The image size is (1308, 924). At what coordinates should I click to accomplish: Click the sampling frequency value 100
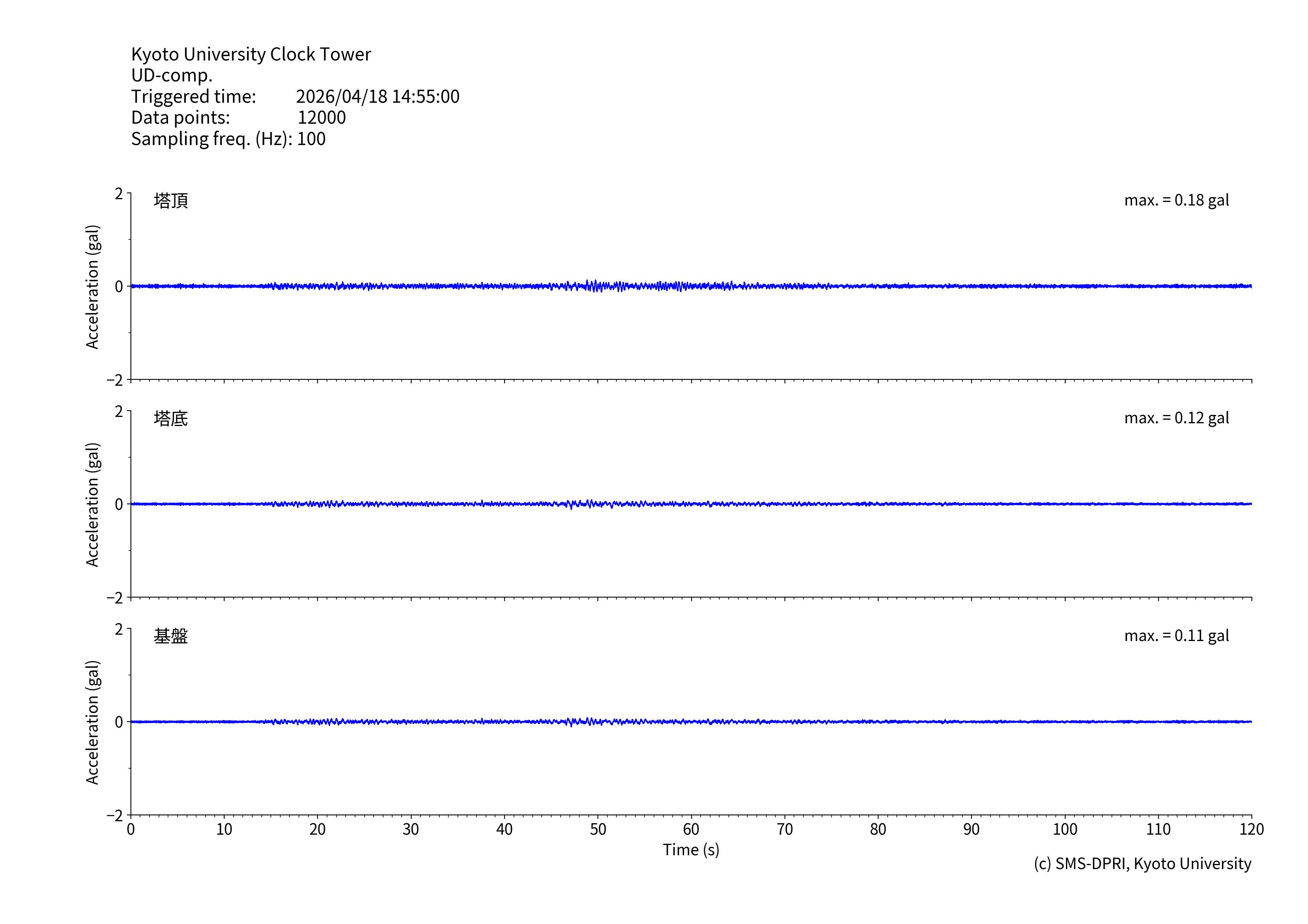(311, 139)
